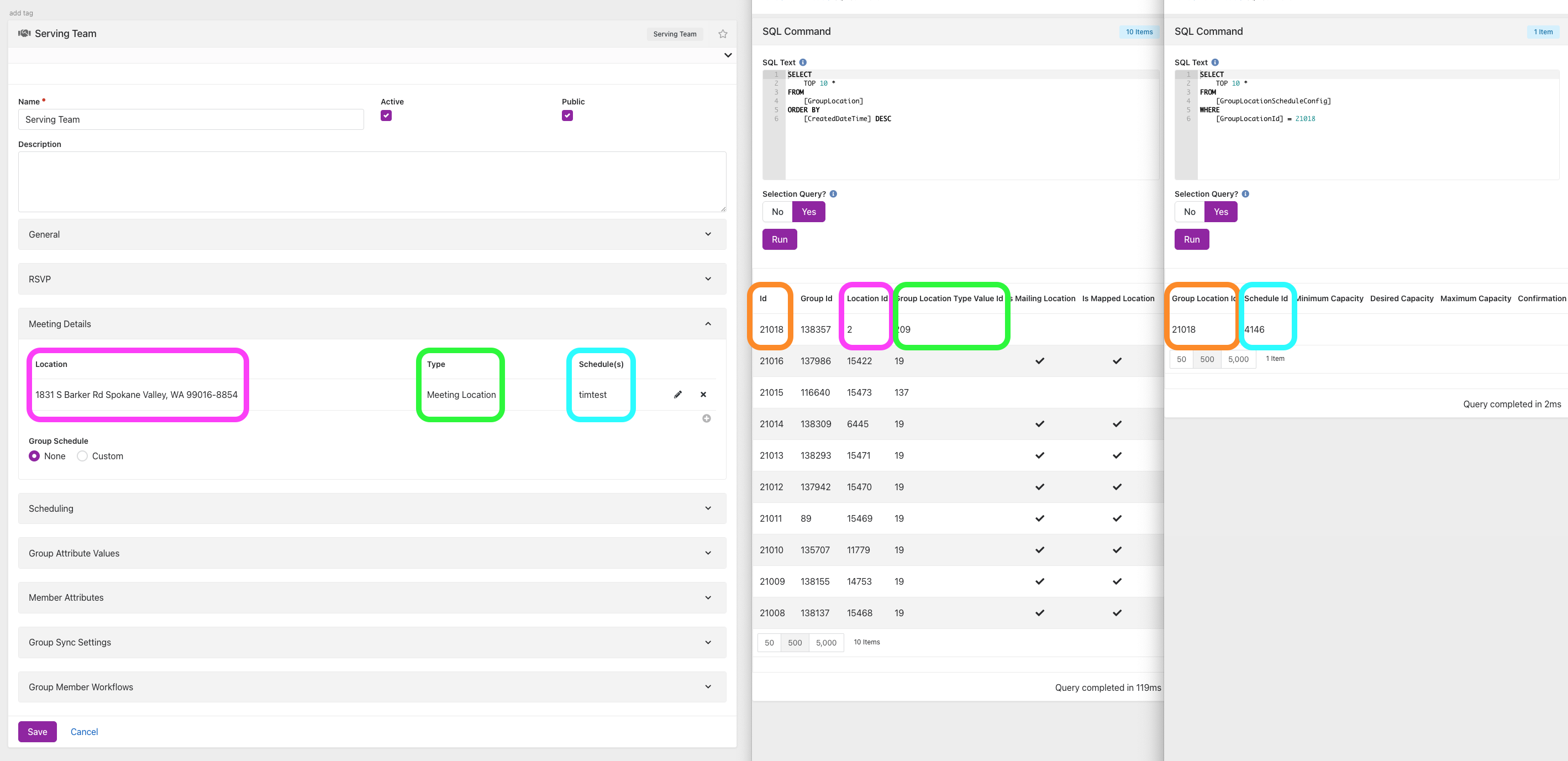Set left results page size to 500
This screenshot has height=761, width=1568.
click(794, 642)
